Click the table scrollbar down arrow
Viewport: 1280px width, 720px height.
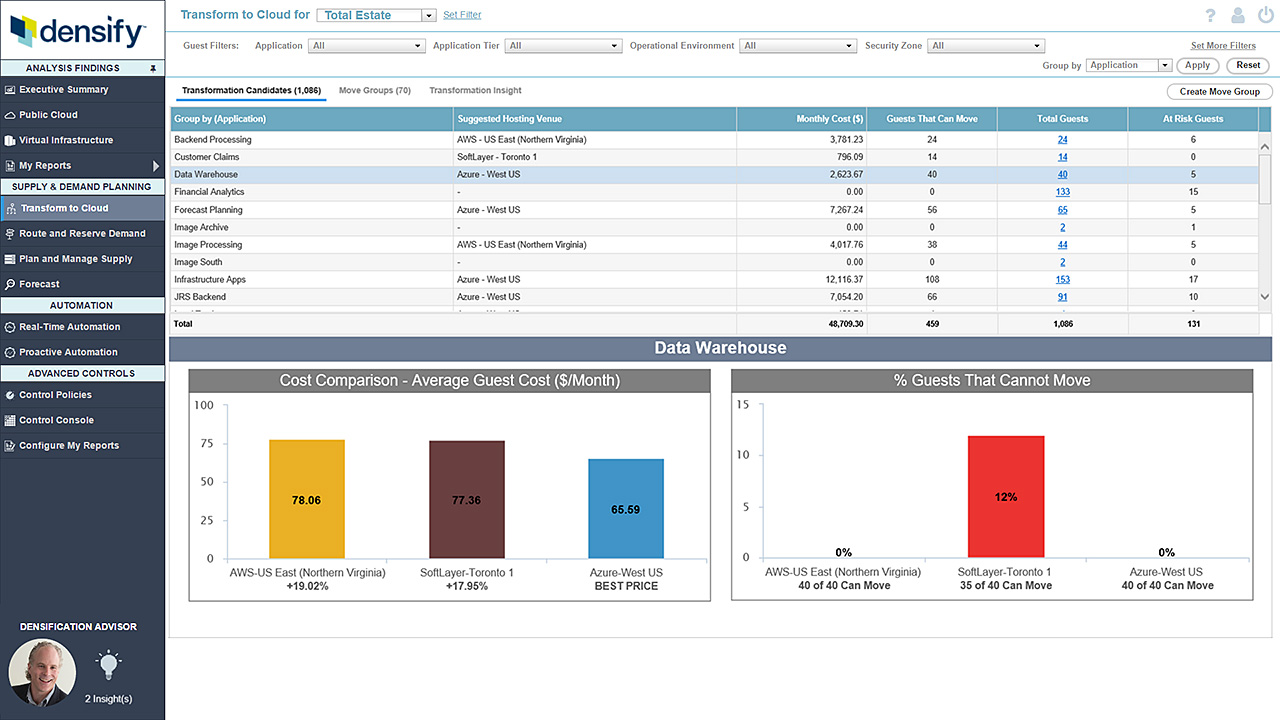click(x=1265, y=297)
